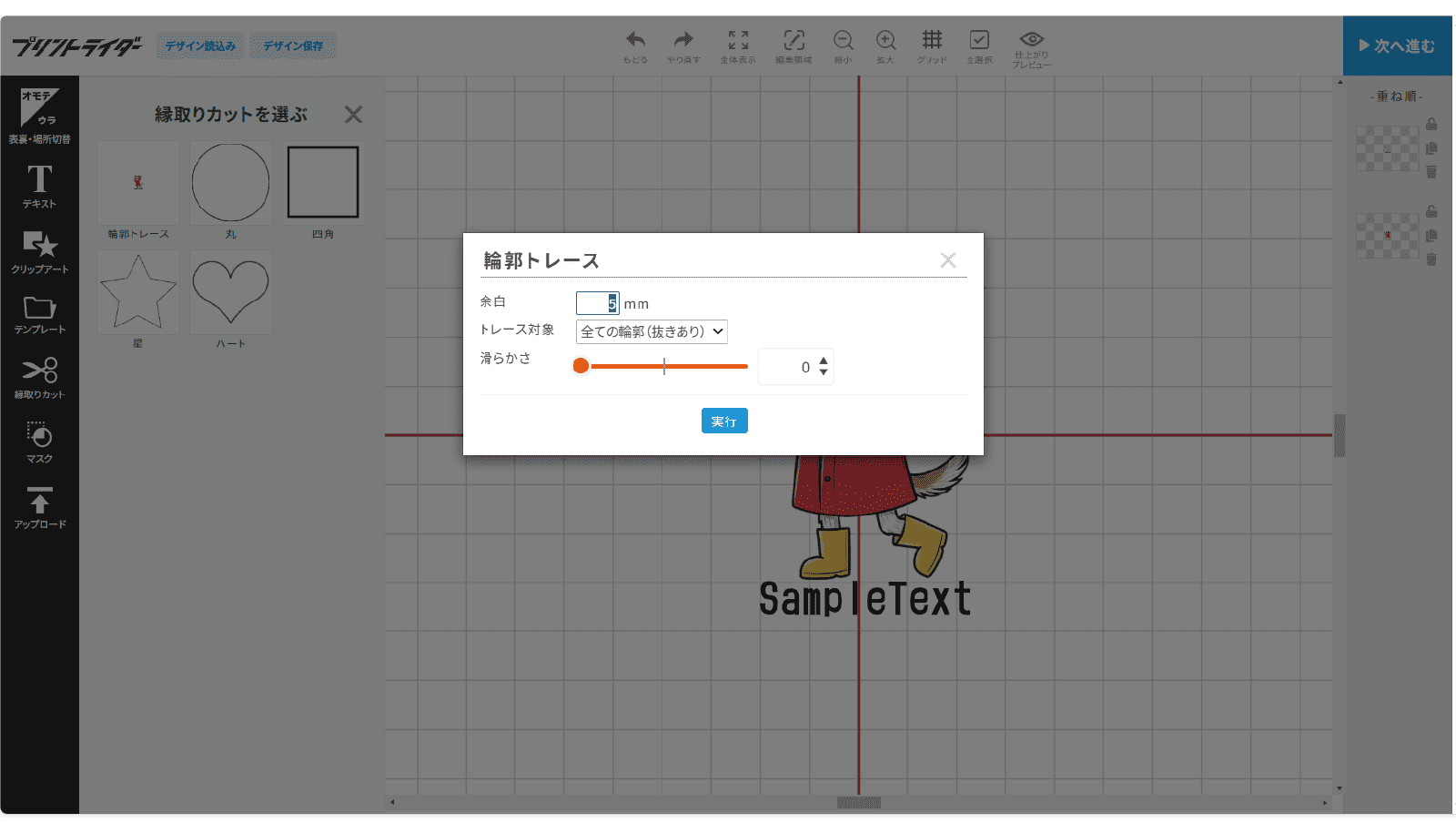Screen dimensions: 1456x833
Task: Increase the smoothness value with the up arrow
Action: click(824, 361)
